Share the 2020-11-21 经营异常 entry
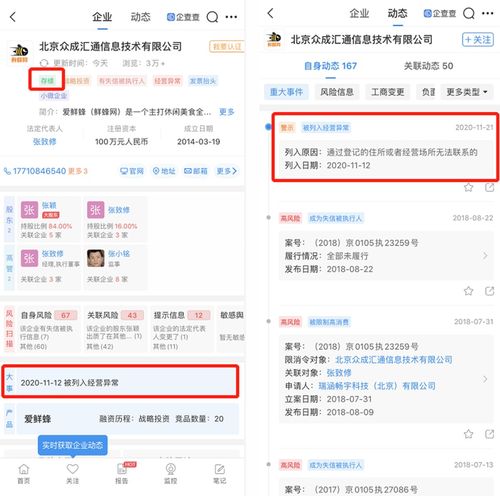Viewport: 500px width, 496px height. coord(489,188)
